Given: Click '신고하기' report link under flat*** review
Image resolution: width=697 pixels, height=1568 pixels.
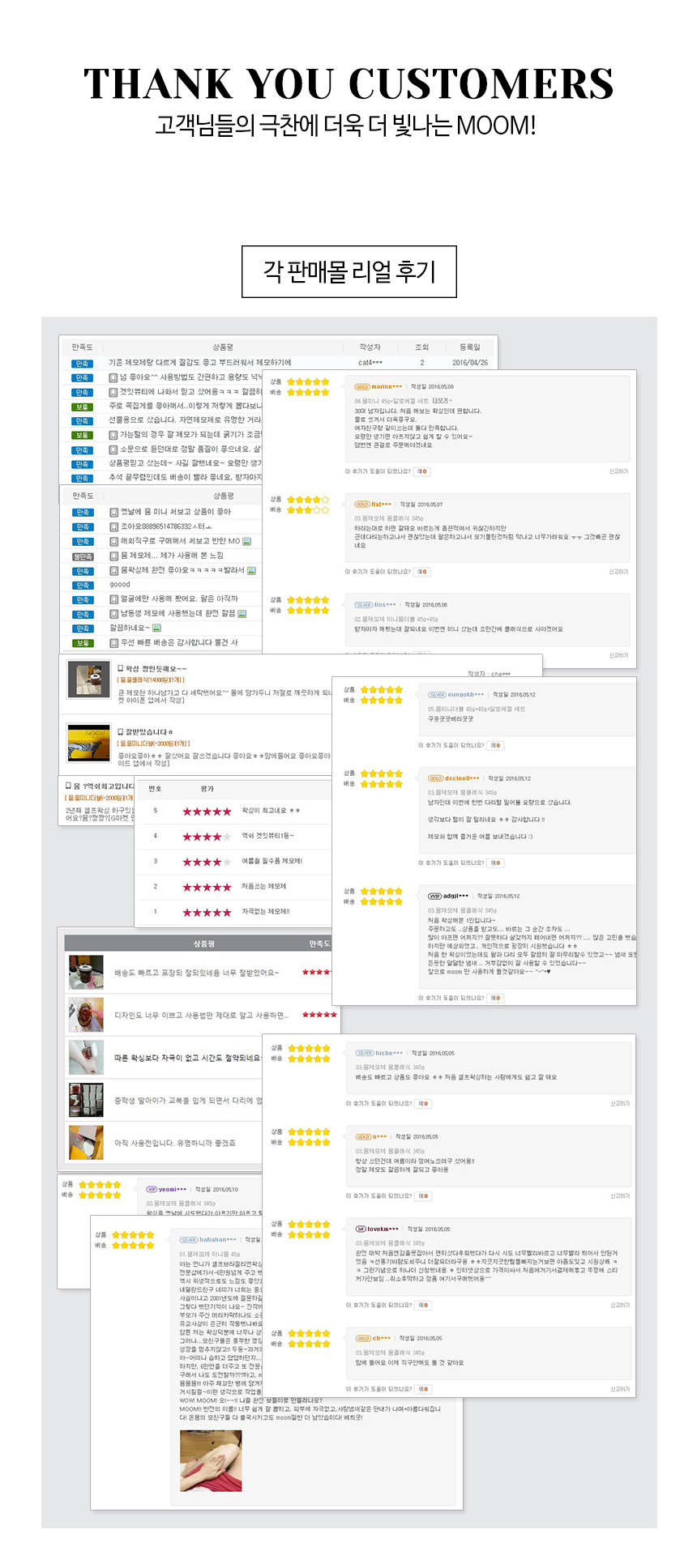Looking at the screenshot, I should (618, 572).
